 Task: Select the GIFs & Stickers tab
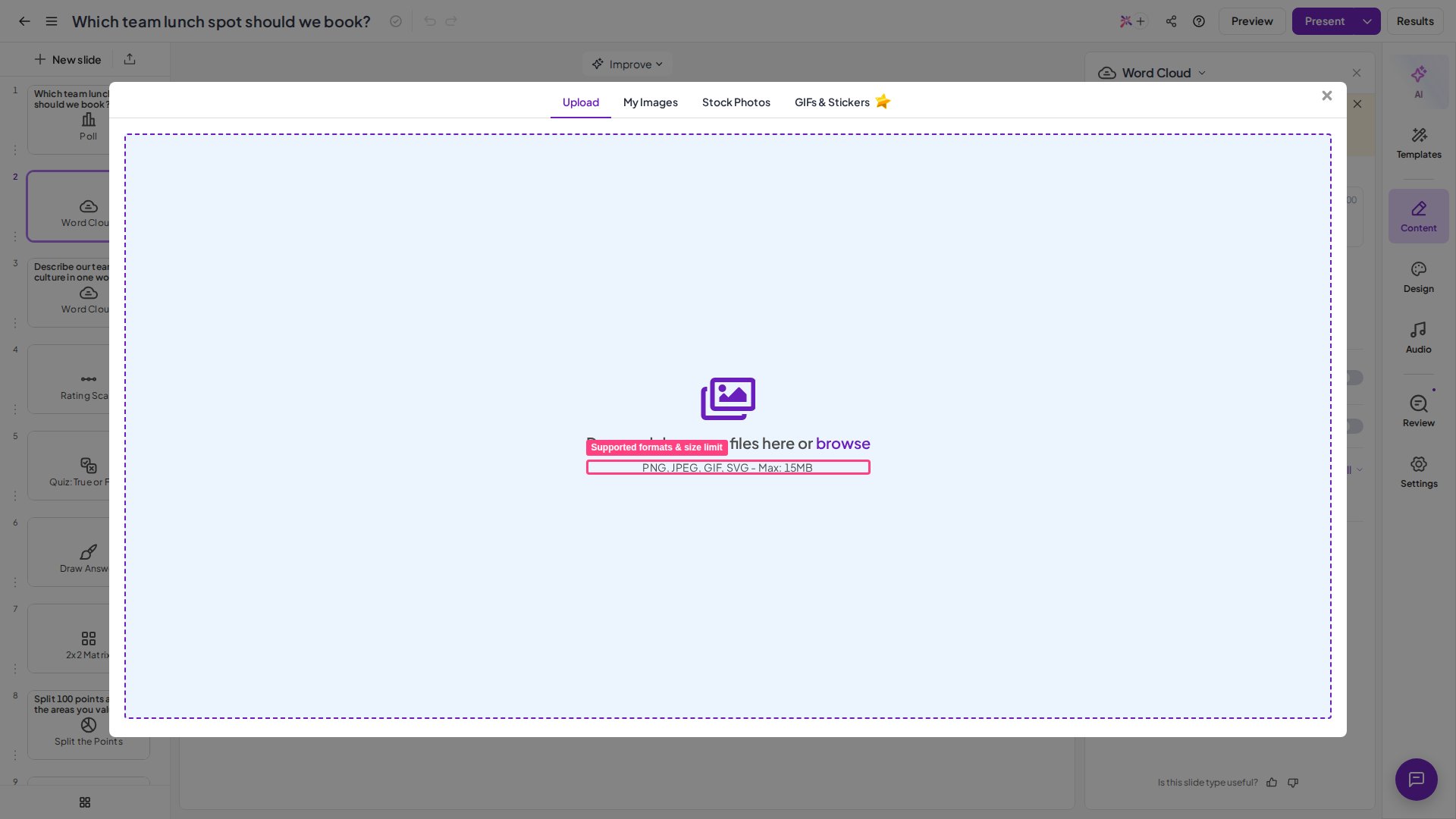click(x=842, y=102)
